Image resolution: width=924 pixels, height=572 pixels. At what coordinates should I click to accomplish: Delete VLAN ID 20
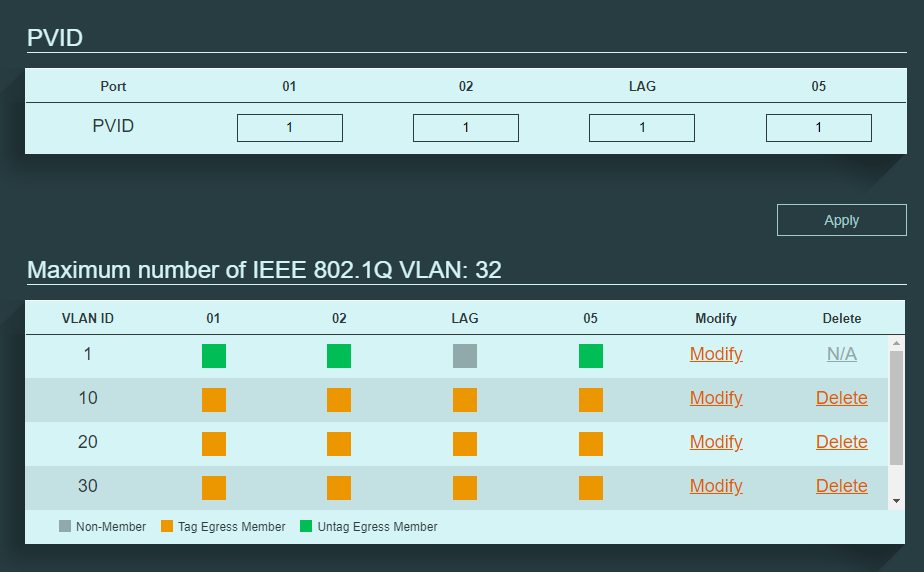coord(842,442)
